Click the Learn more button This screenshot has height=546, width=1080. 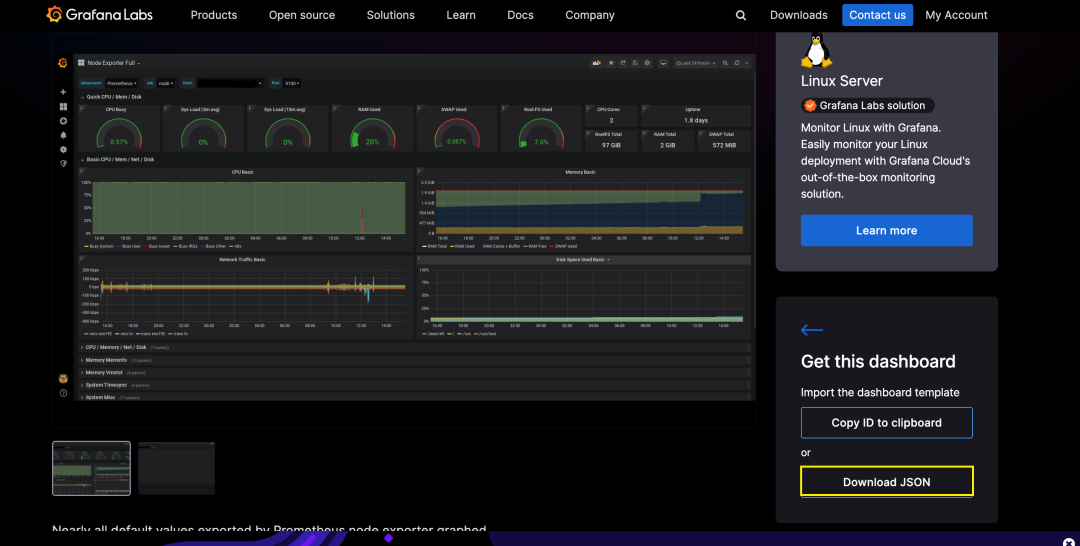coord(886,231)
